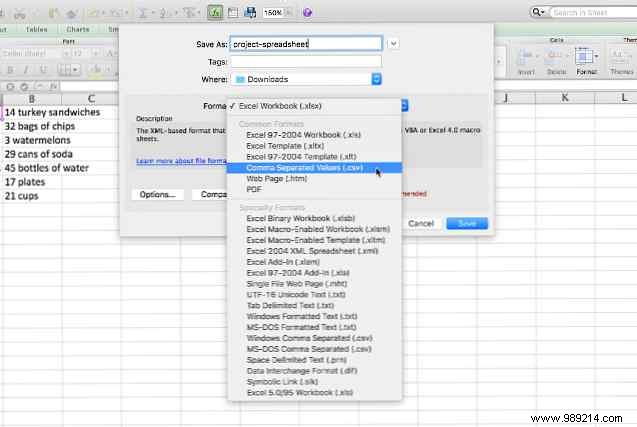The image size is (637, 427).
Task: Select Excel Macro-Enabled Workbook (.xlsm)
Action: (x=314, y=229)
